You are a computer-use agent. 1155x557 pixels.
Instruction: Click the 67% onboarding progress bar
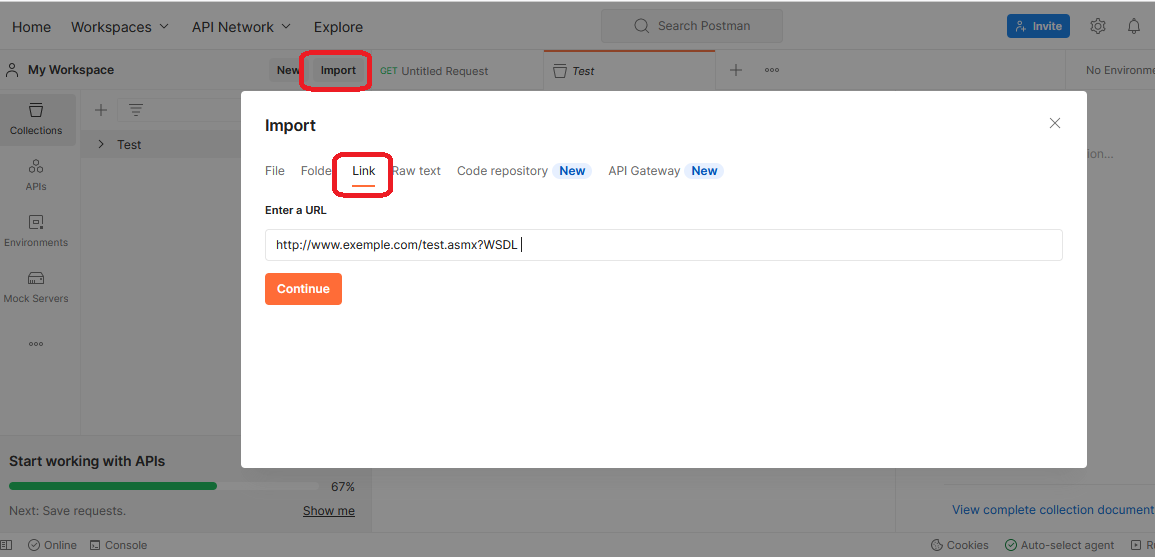coord(165,486)
